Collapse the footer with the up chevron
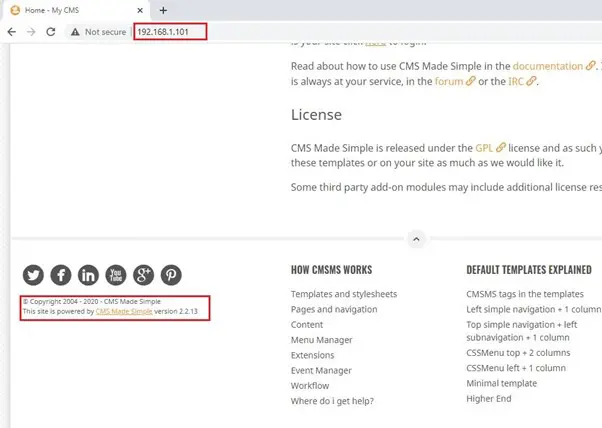The width and height of the screenshot is (602, 428). pyautogui.click(x=417, y=239)
